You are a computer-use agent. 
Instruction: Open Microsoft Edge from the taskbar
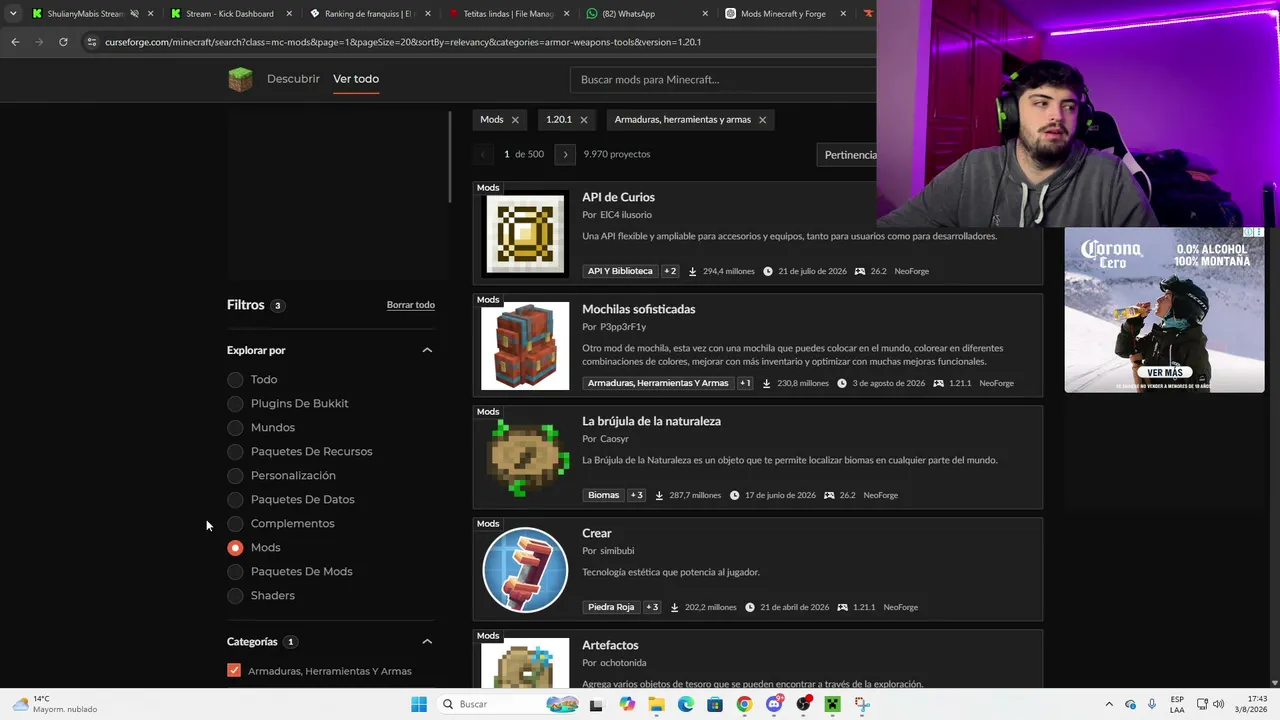[x=686, y=704]
